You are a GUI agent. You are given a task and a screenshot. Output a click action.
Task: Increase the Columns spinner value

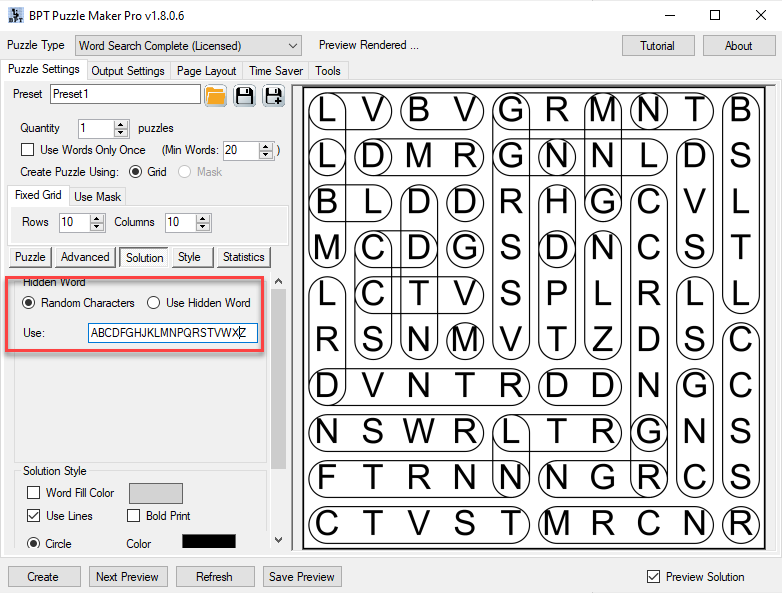pyautogui.click(x=203, y=218)
